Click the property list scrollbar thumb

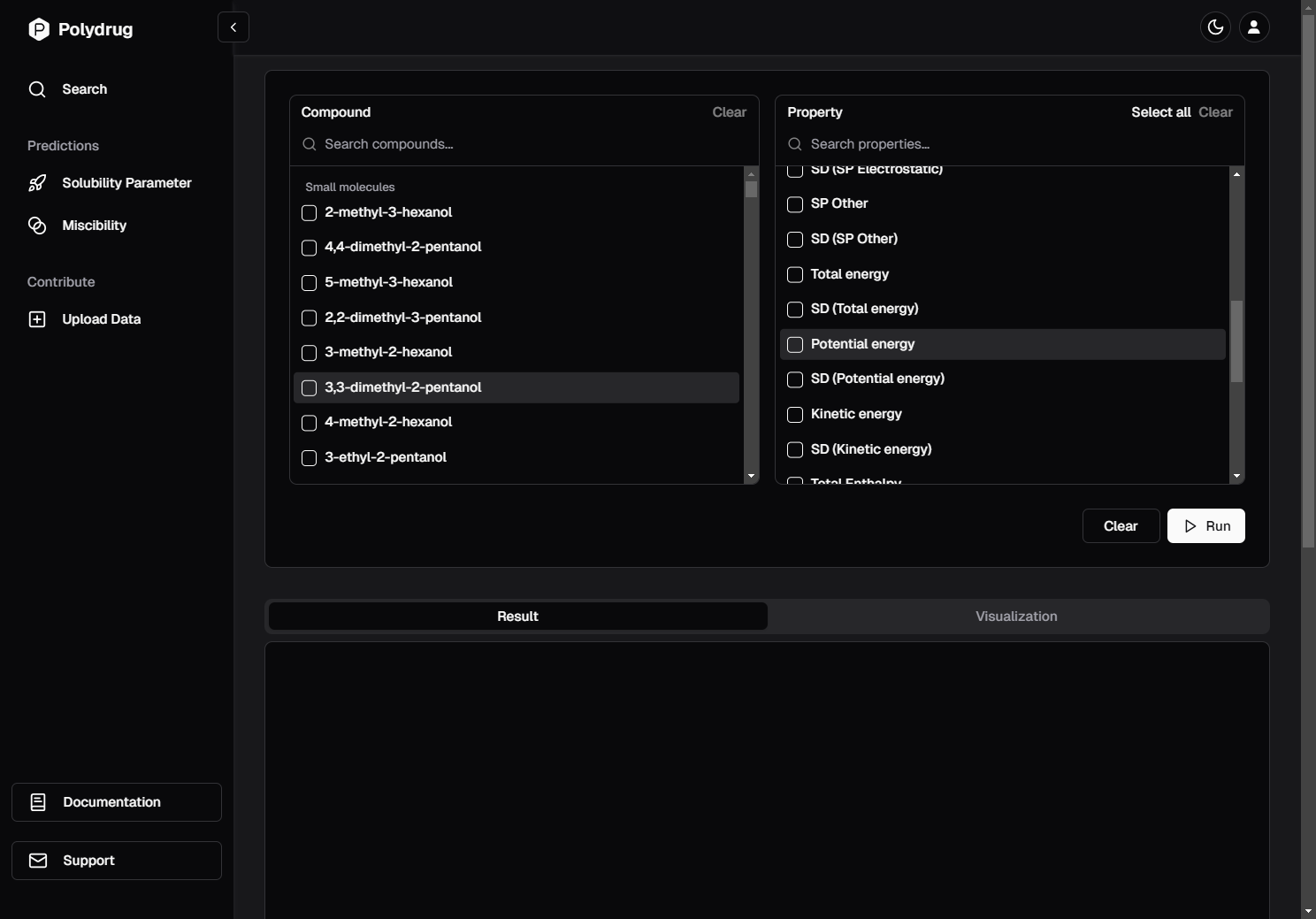pos(1236,341)
